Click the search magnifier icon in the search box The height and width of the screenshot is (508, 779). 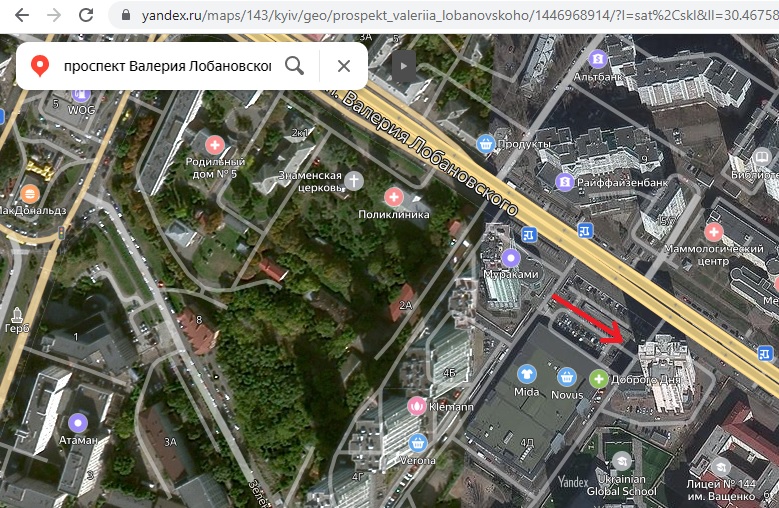click(294, 66)
